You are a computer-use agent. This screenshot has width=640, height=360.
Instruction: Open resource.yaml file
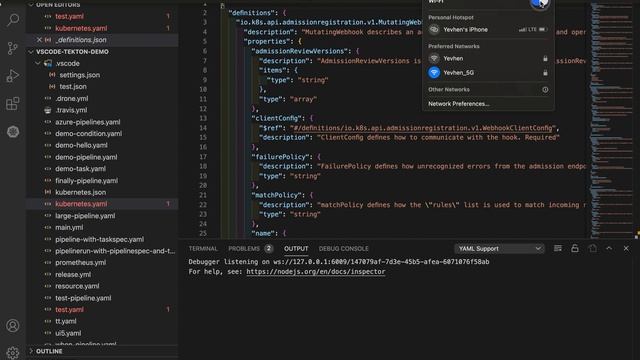pyautogui.click(x=102, y=286)
